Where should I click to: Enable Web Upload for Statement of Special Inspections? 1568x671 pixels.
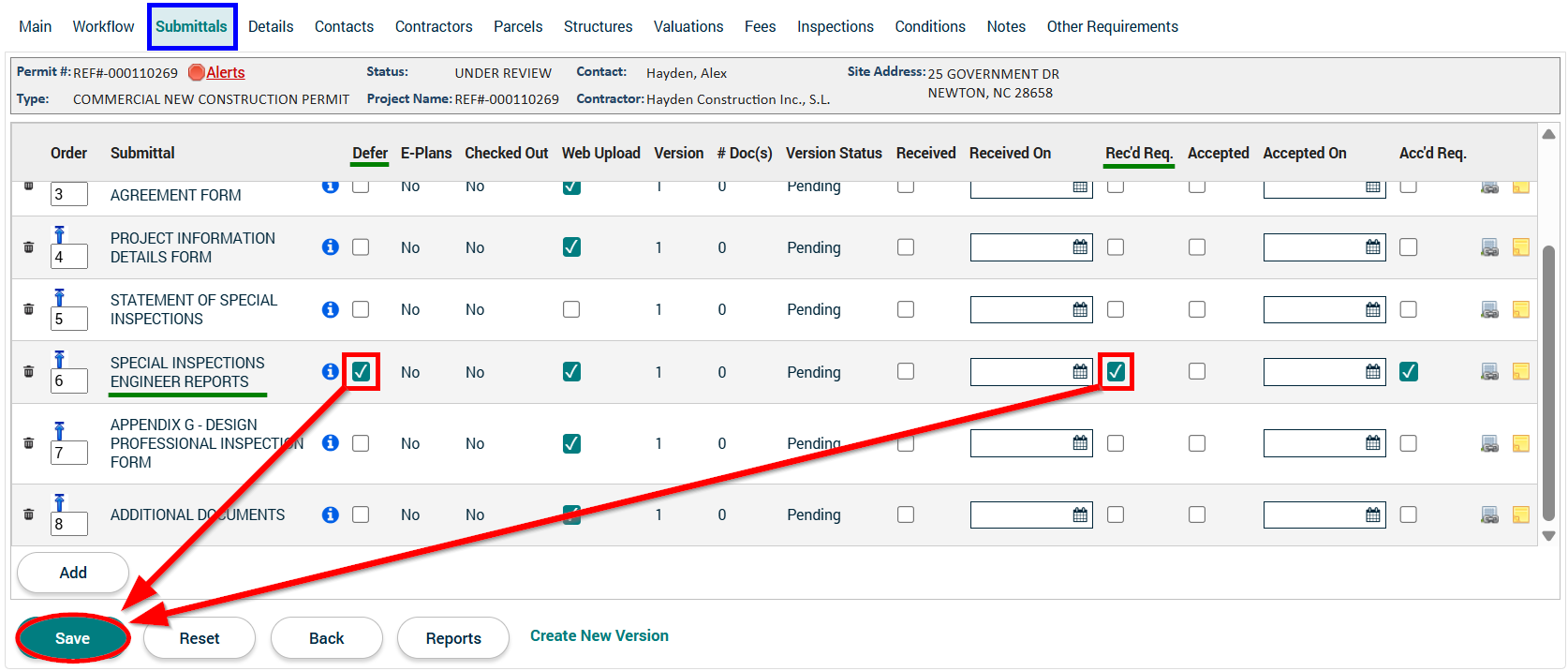point(571,309)
